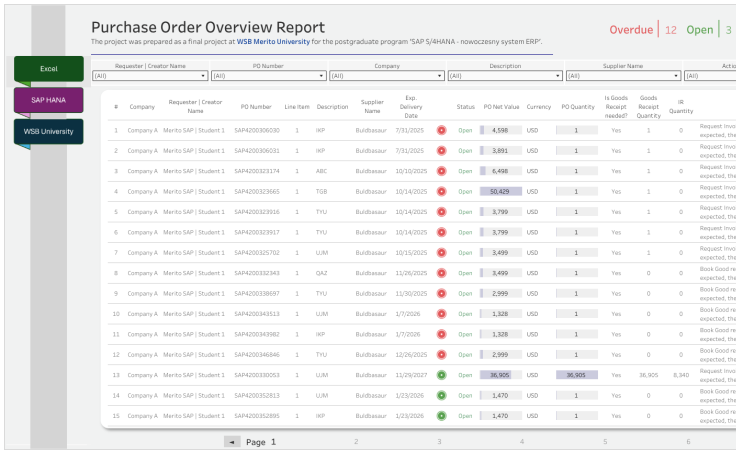Image resolution: width=736 pixels, height=454 pixels.
Task: Click the red status circle for row 8
Action: [x=441, y=273]
